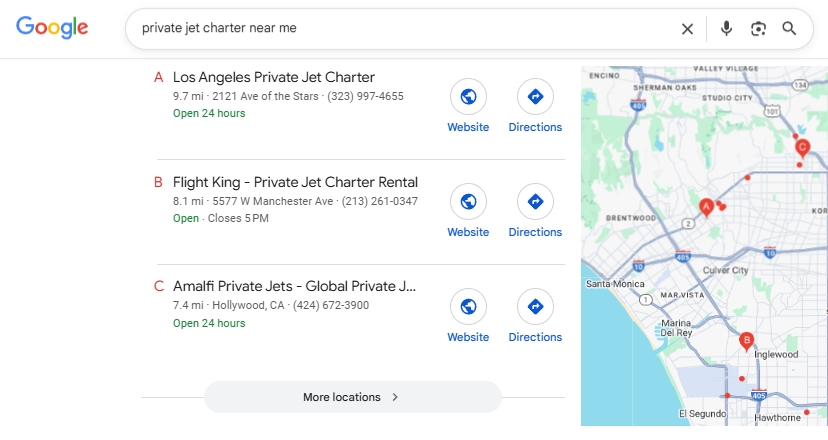The height and width of the screenshot is (440, 828).
Task: Get directions to Flight King
Action: click(x=535, y=202)
